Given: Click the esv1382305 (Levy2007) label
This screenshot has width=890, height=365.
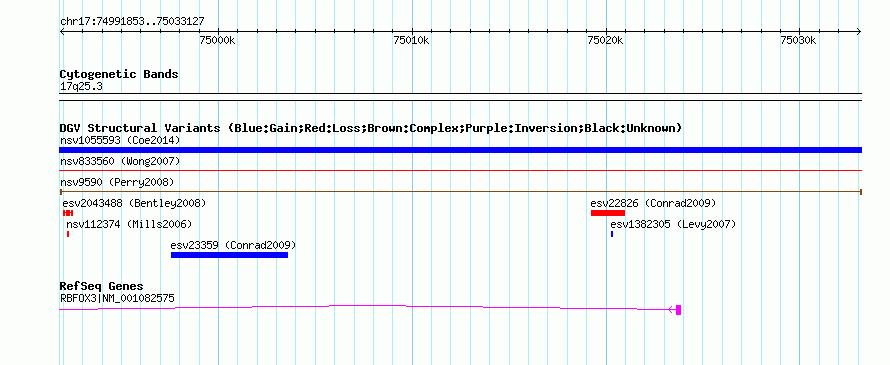Looking at the screenshot, I should click(673, 224).
